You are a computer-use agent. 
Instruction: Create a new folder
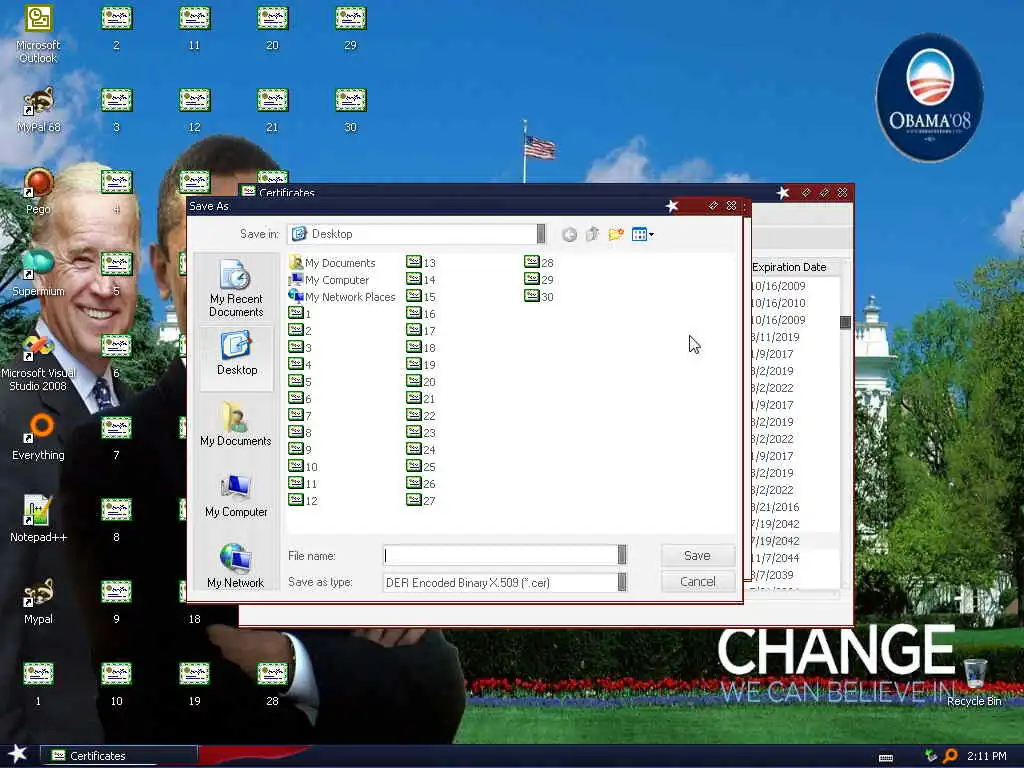(x=616, y=234)
